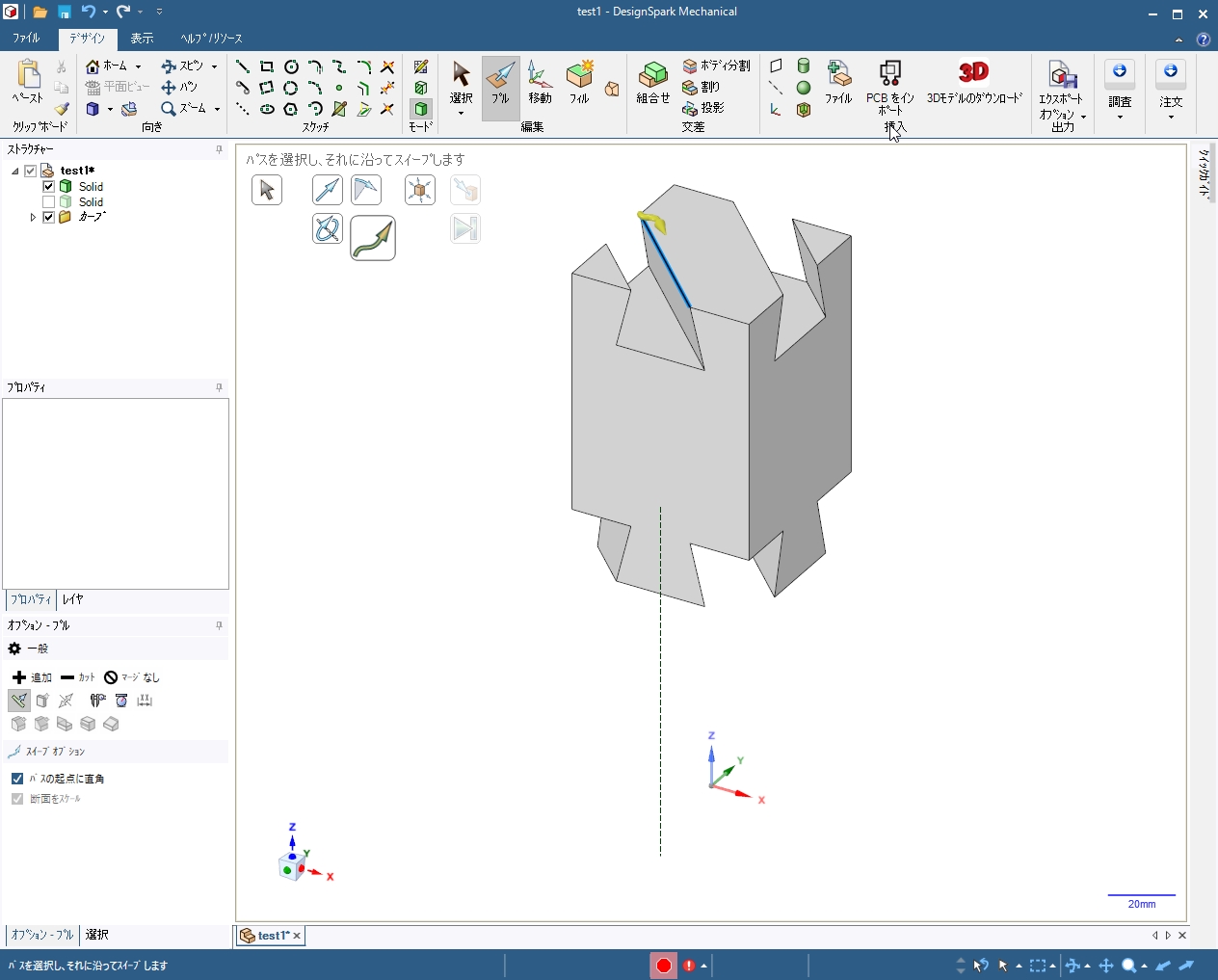Click the Split Body (ボディ分割) tool

(716, 66)
